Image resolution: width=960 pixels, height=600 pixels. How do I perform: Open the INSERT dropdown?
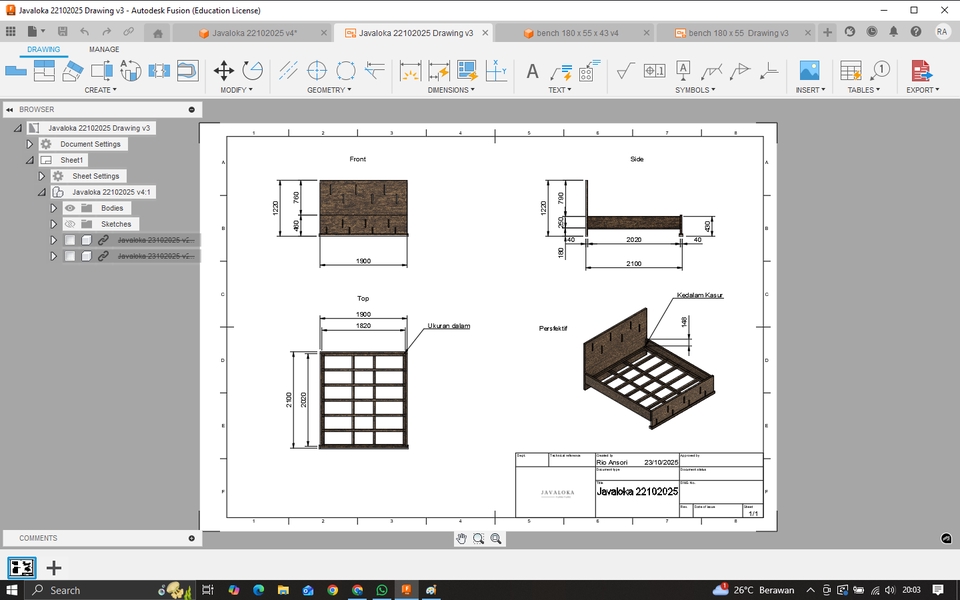[x=810, y=90]
